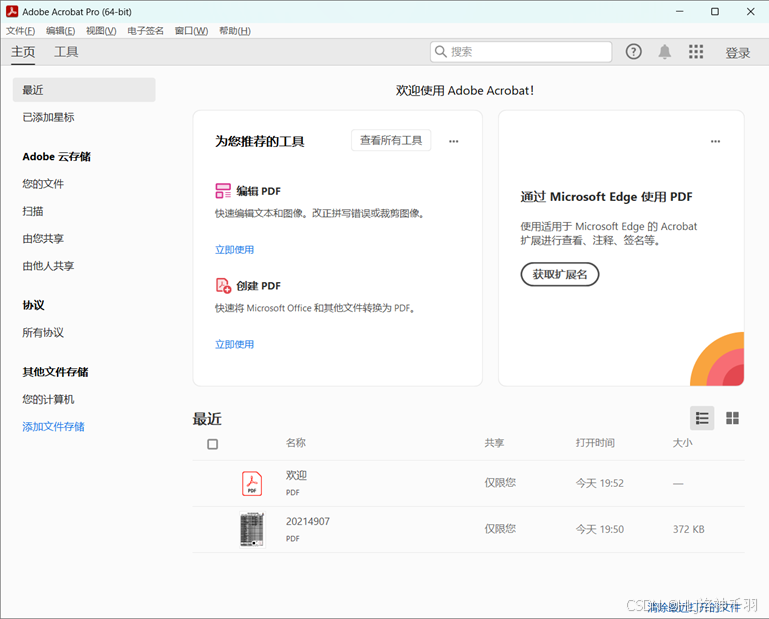Open 所有协议 in the sidebar

[43, 333]
